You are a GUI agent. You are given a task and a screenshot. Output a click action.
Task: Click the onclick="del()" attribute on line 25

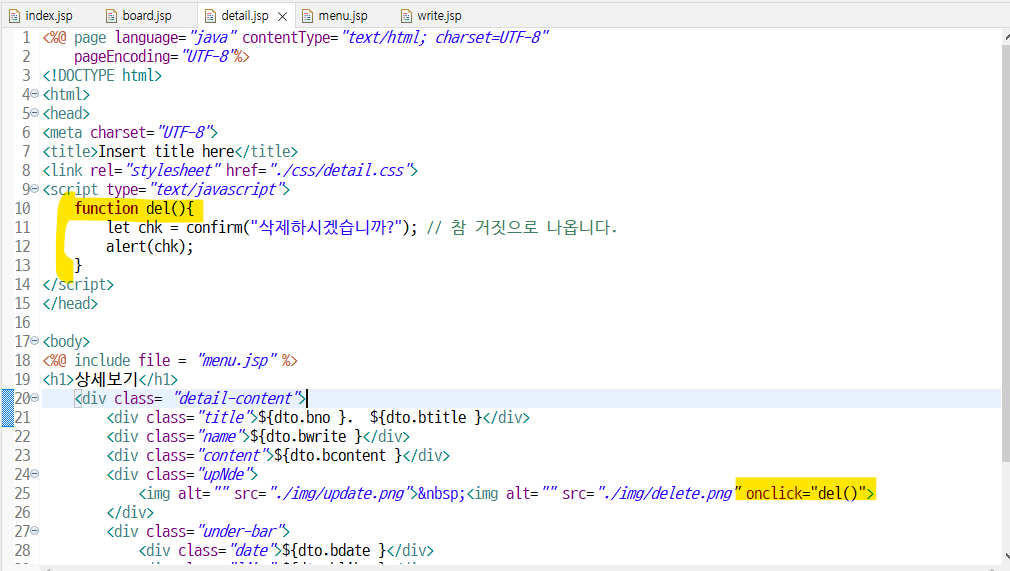click(806, 494)
